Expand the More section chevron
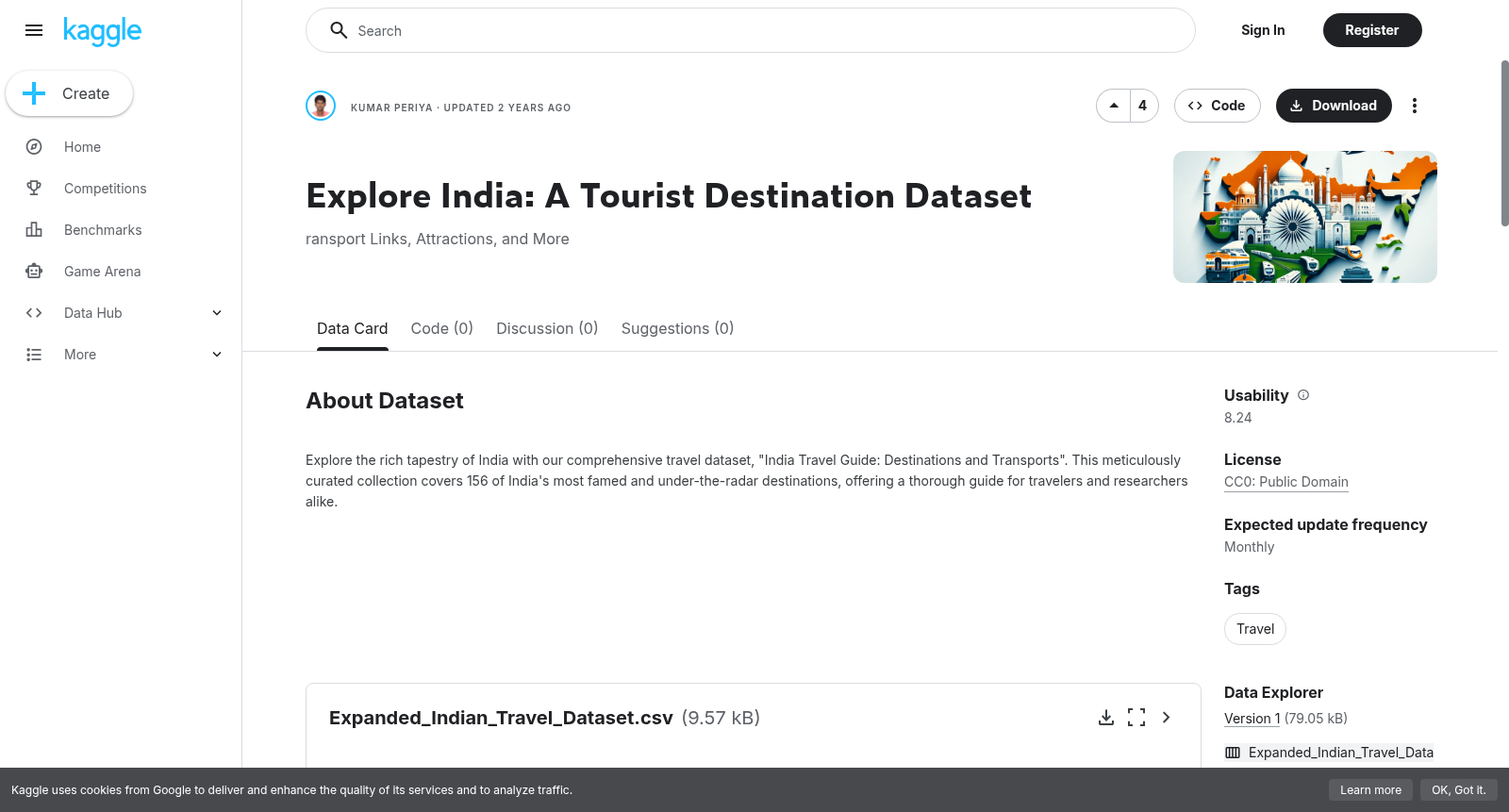The height and width of the screenshot is (812, 1509). [x=217, y=355]
